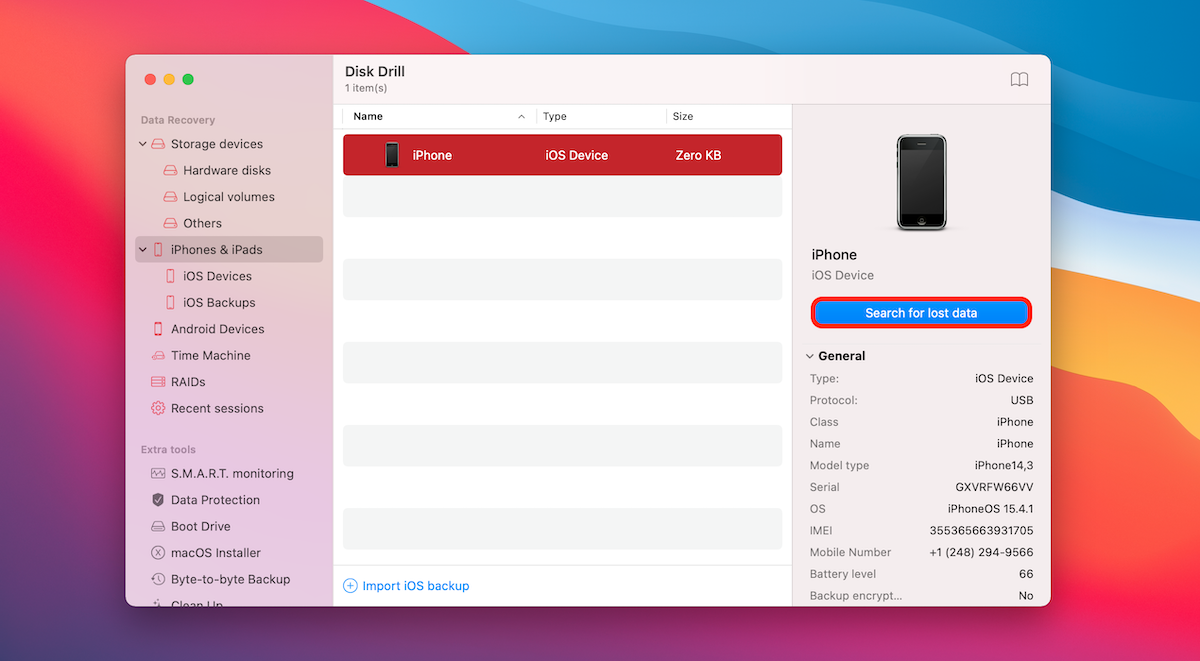Click the iPhone icon in list row
The height and width of the screenshot is (661, 1200).
392,155
